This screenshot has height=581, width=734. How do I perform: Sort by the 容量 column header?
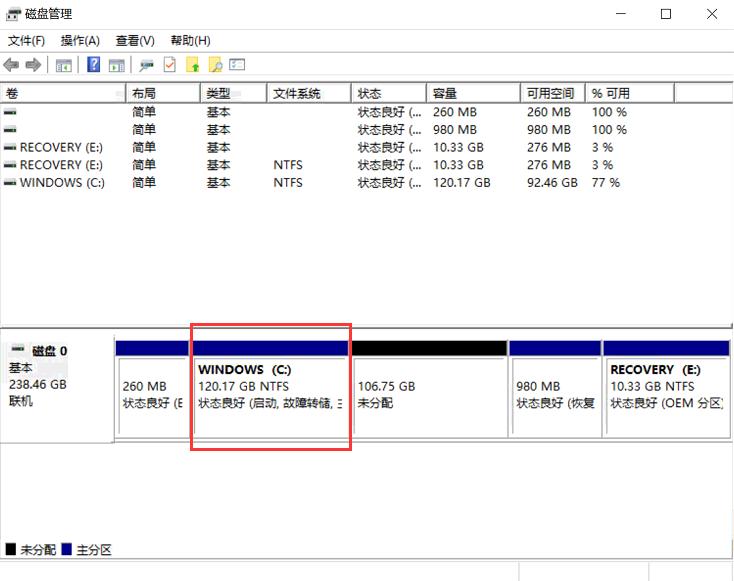(474, 93)
